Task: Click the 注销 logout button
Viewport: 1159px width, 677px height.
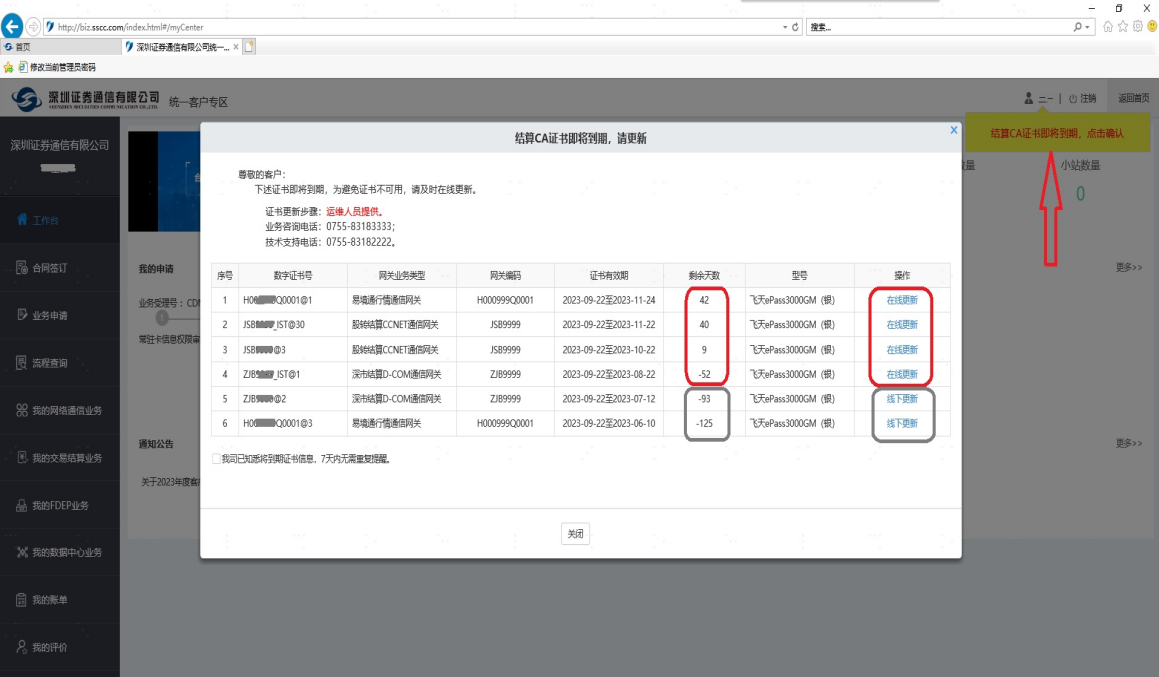Action: point(1083,98)
